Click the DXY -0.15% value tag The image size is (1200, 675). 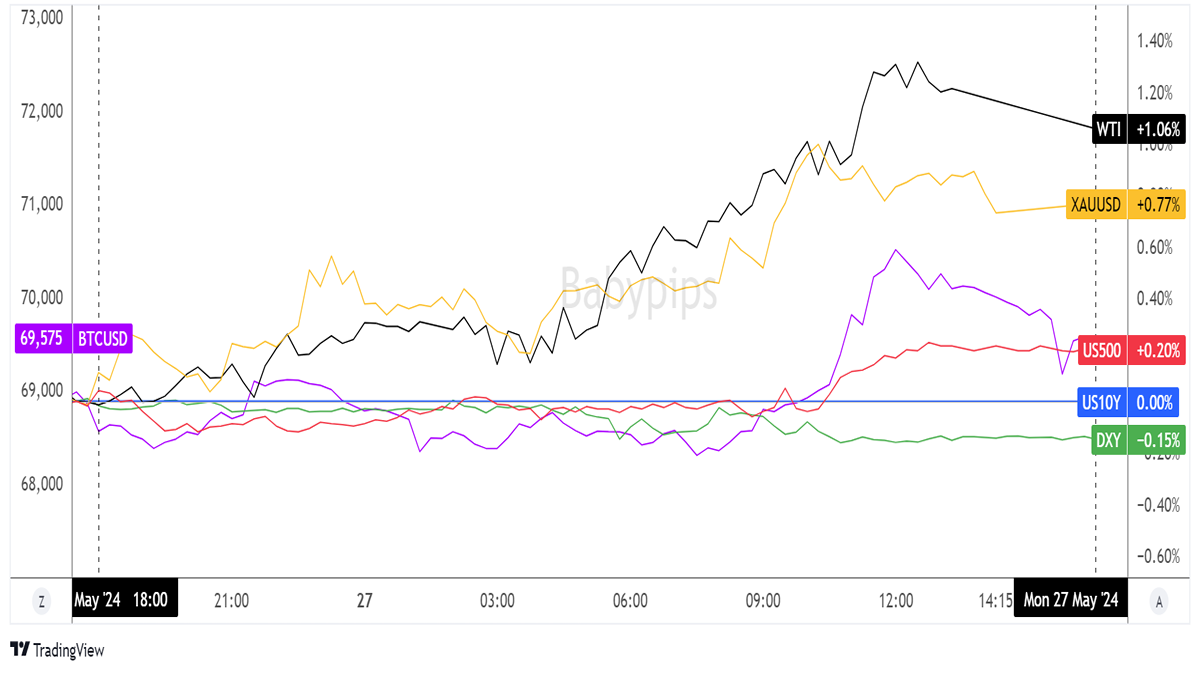pos(1158,439)
